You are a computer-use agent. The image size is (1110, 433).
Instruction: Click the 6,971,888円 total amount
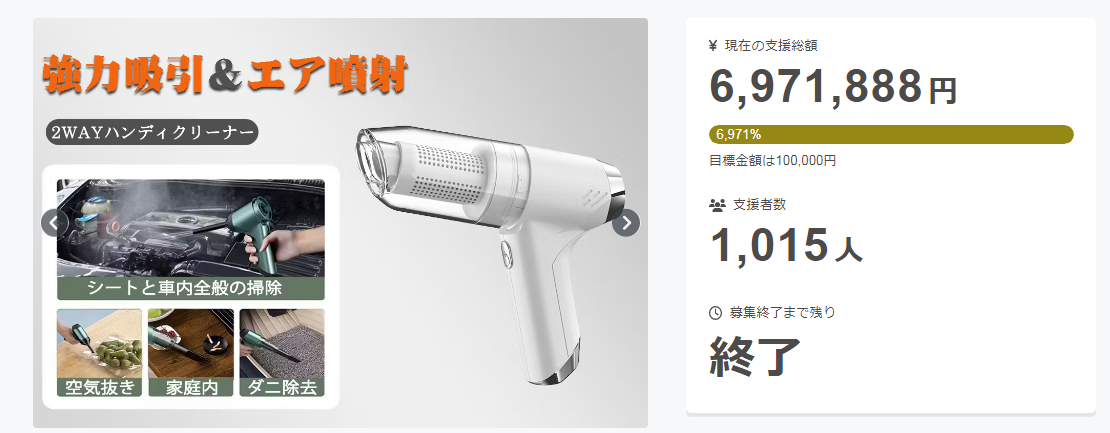833,87
